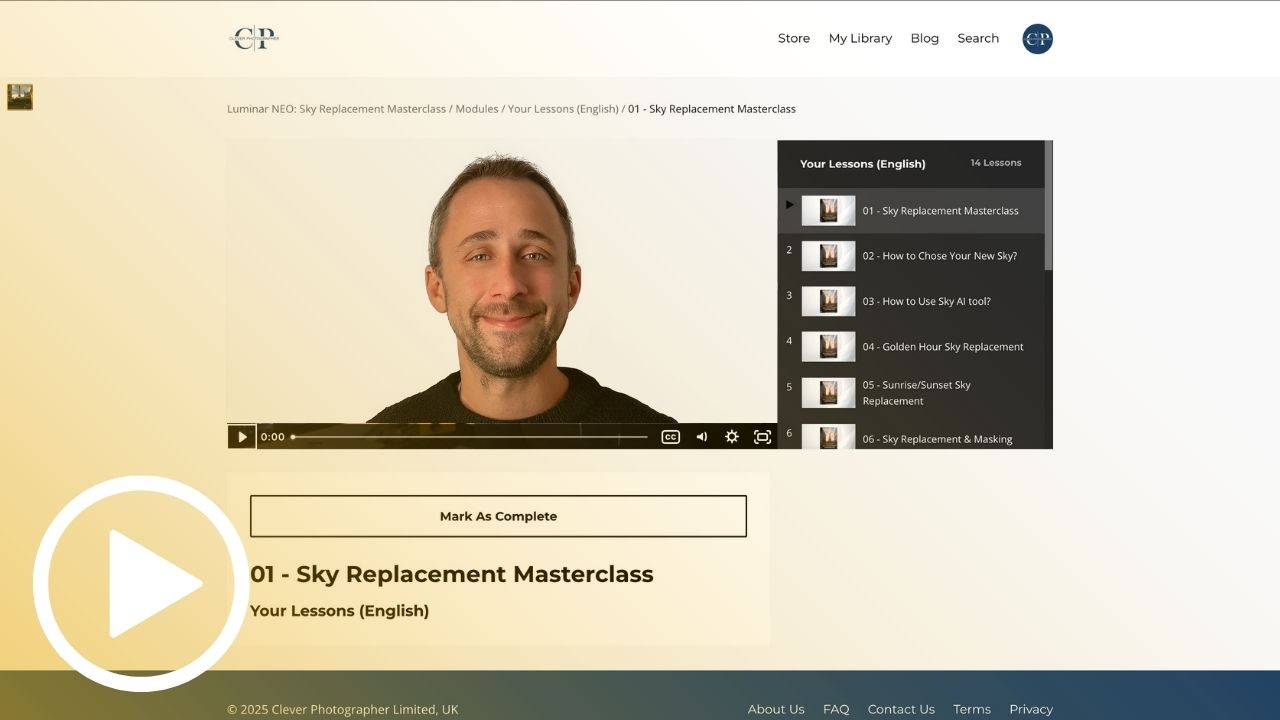Click the playing indicator arrow of lesson 01

point(790,205)
